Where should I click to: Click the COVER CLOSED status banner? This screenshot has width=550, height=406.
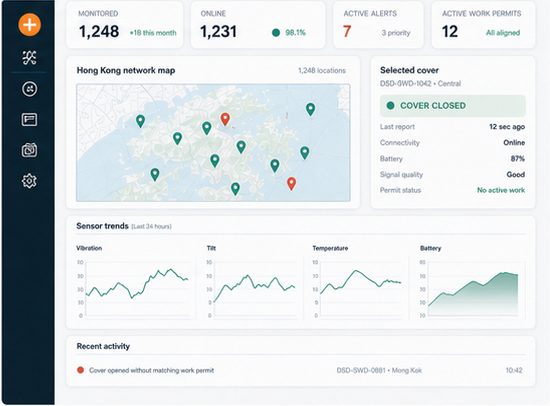(x=453, y=106)
